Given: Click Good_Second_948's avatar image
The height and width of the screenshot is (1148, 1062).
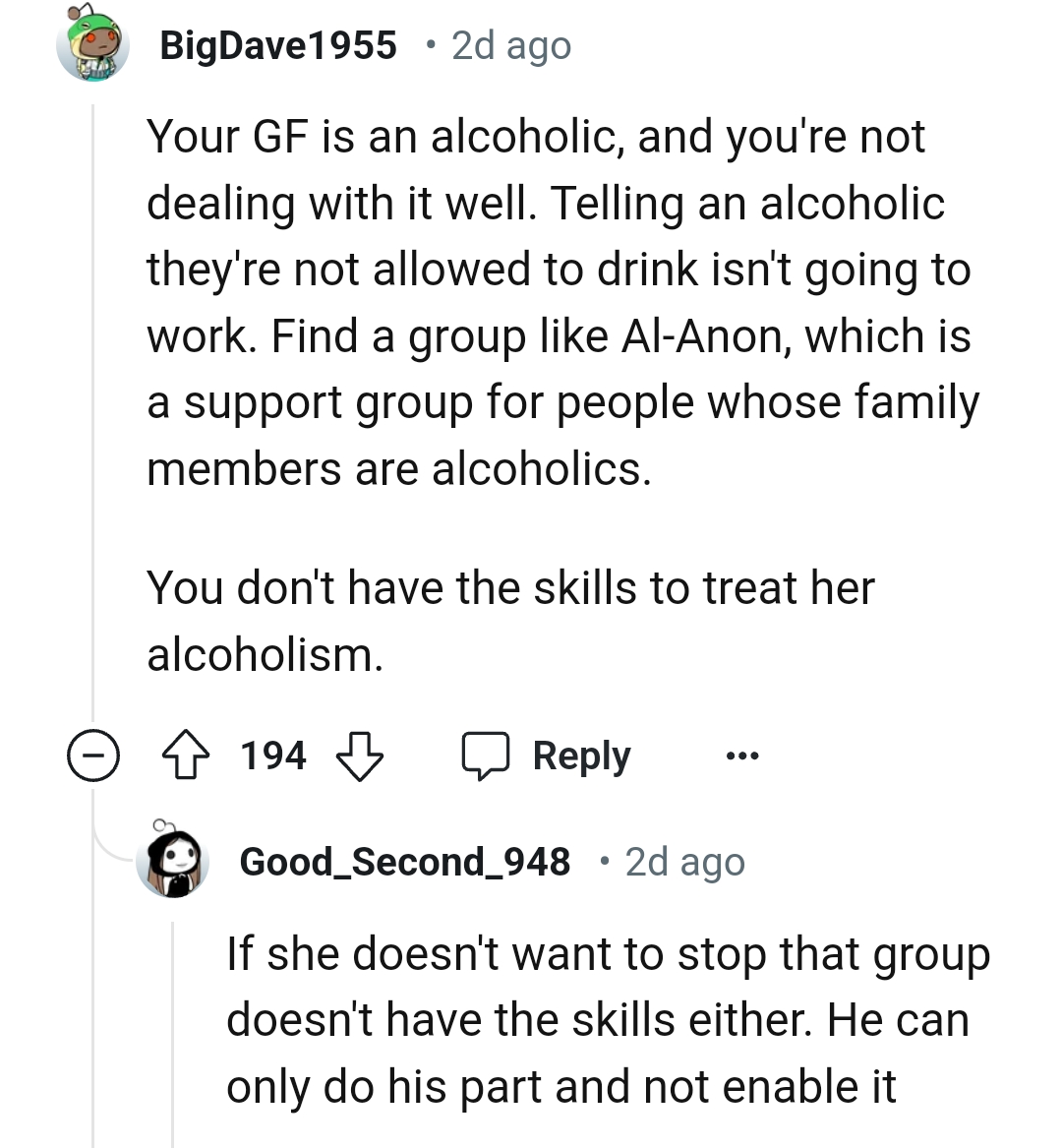Looking at the screenshot, I should point(172,862).
